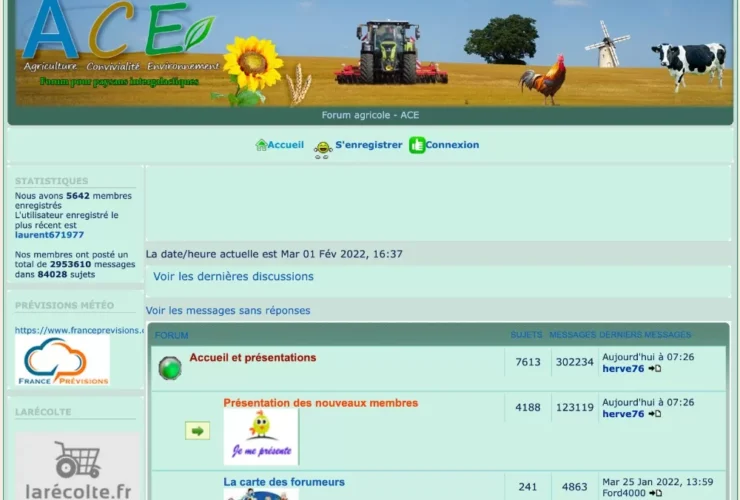Screen dimensions: 740x500
Task: Click subject count 7613
Action: [528, 362]
